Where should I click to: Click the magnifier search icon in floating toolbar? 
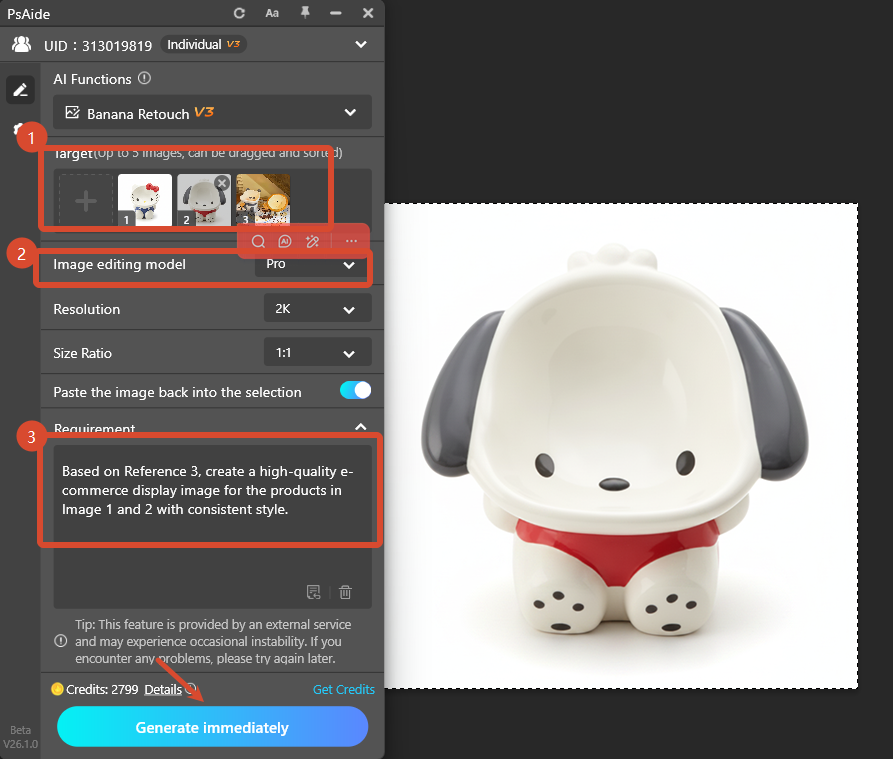258,241
